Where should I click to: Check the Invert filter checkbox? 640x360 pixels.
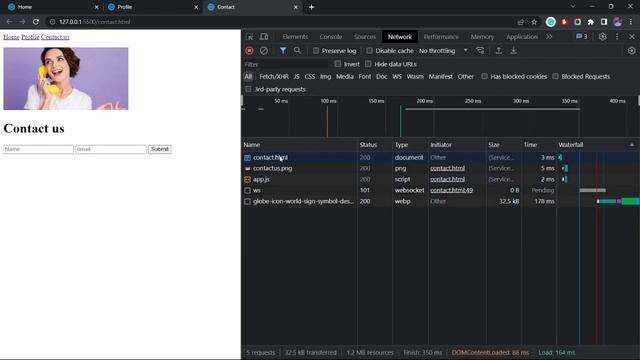pyautogui.click(x=338, y=64)
